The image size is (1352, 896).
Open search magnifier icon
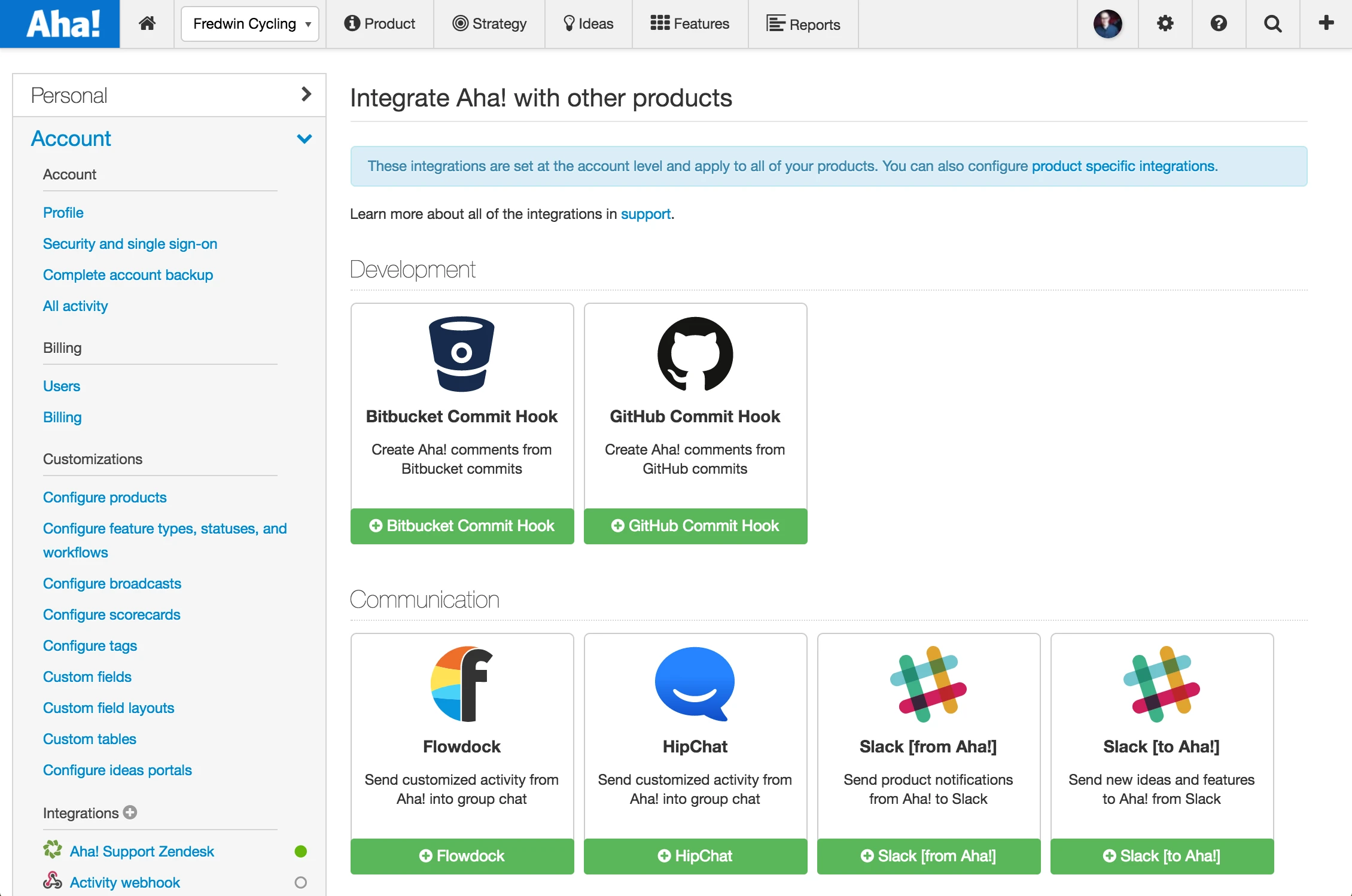coord(1272,24)
